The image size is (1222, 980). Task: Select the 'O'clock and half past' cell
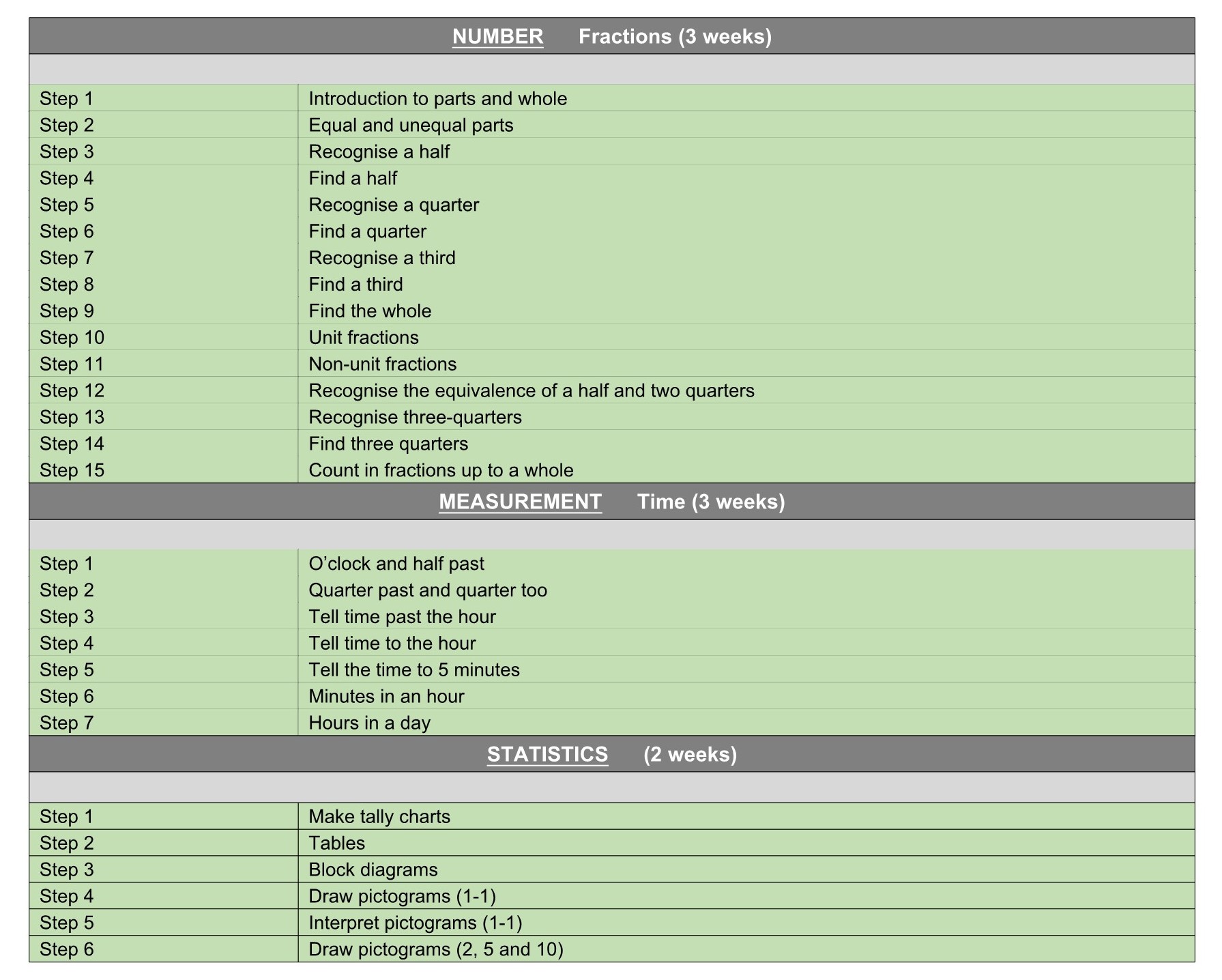point(396,564)
